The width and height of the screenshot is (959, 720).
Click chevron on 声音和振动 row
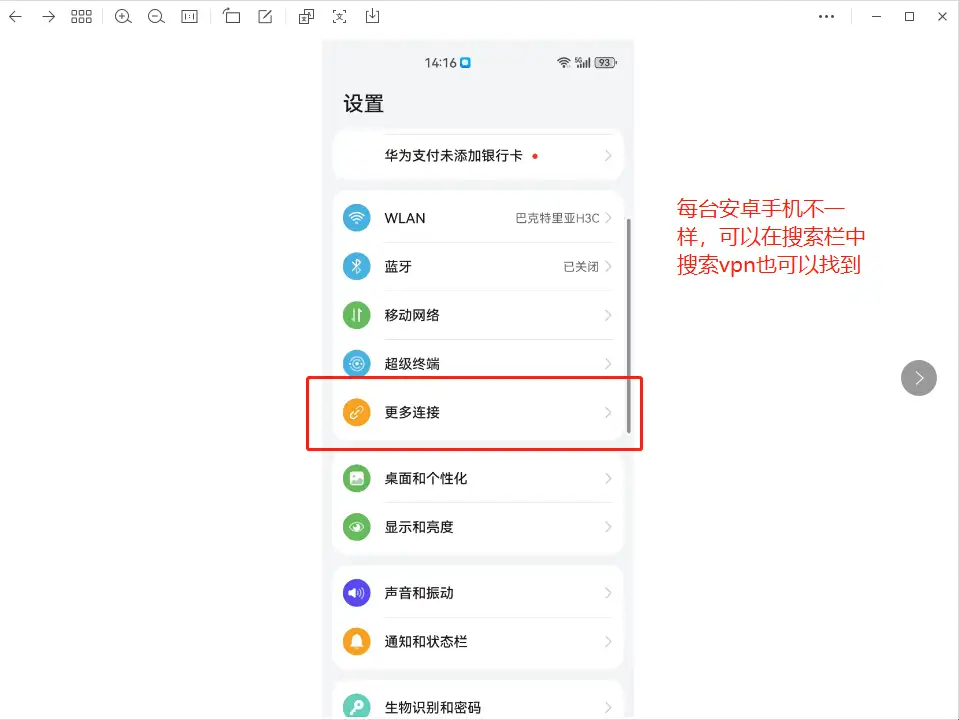[608, 593]
